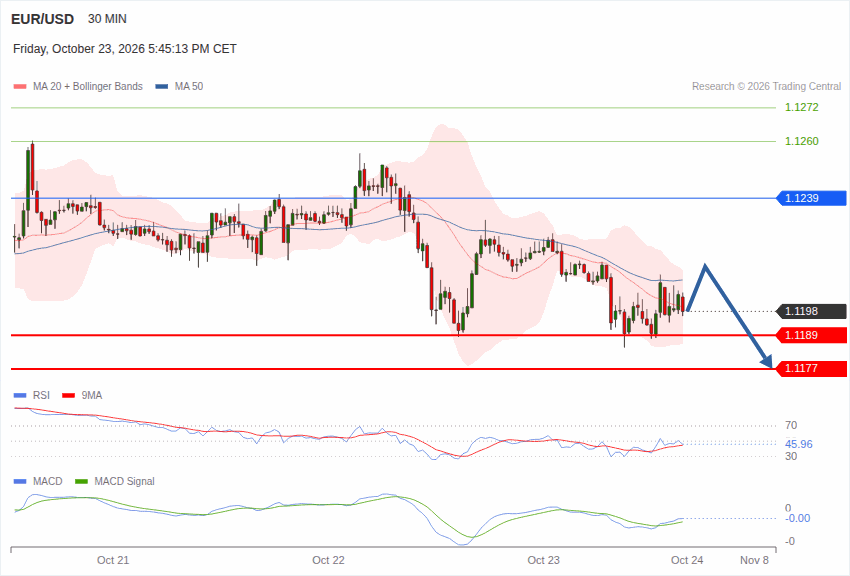Click the 9MA legend label
The width and height of the screenshot is (850, 576).
(92, 396)
